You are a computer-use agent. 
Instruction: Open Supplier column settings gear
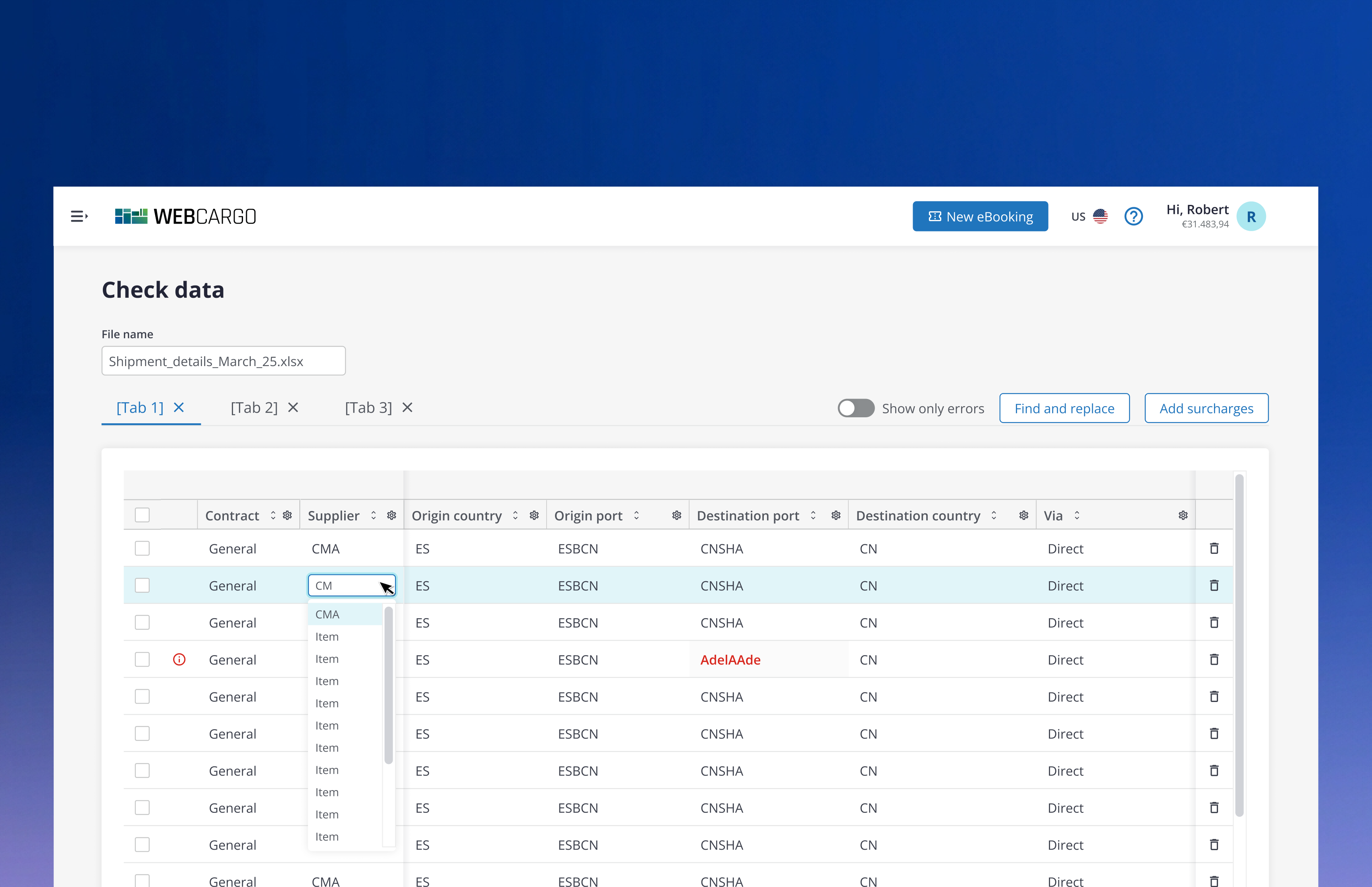point(391,515)
